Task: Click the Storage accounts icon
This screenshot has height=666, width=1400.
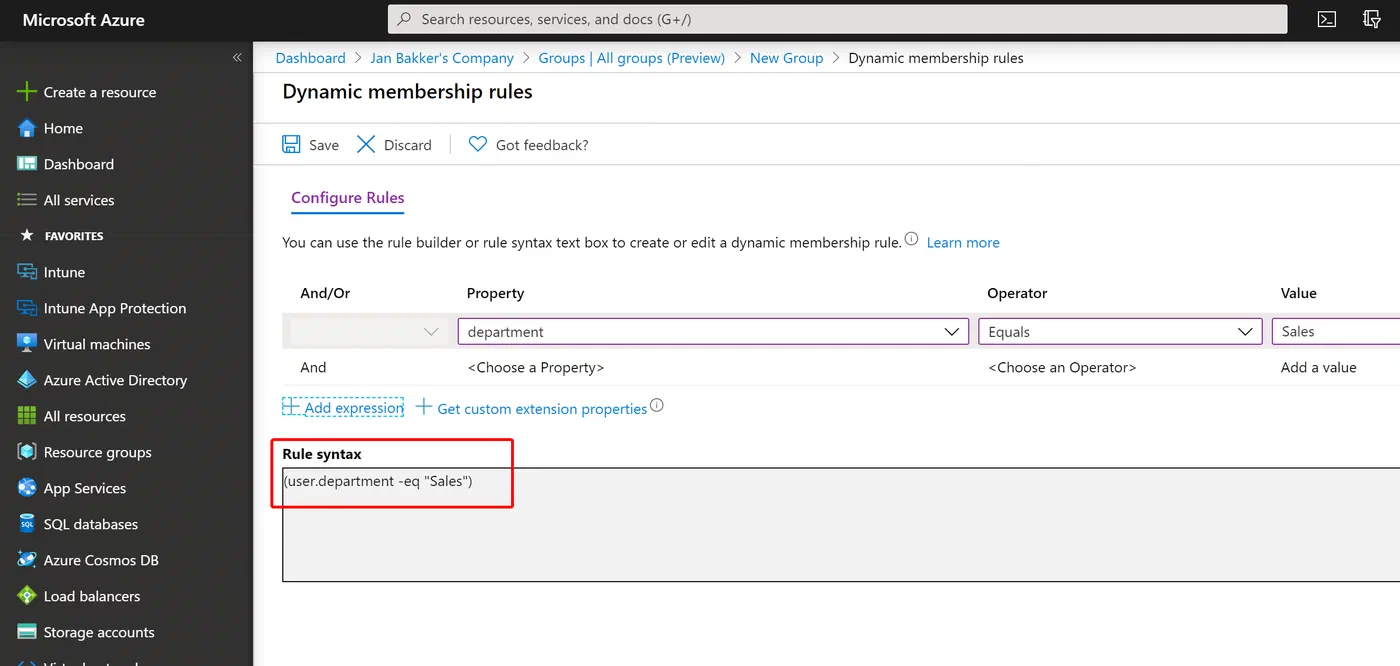Action: click(27, 632)
